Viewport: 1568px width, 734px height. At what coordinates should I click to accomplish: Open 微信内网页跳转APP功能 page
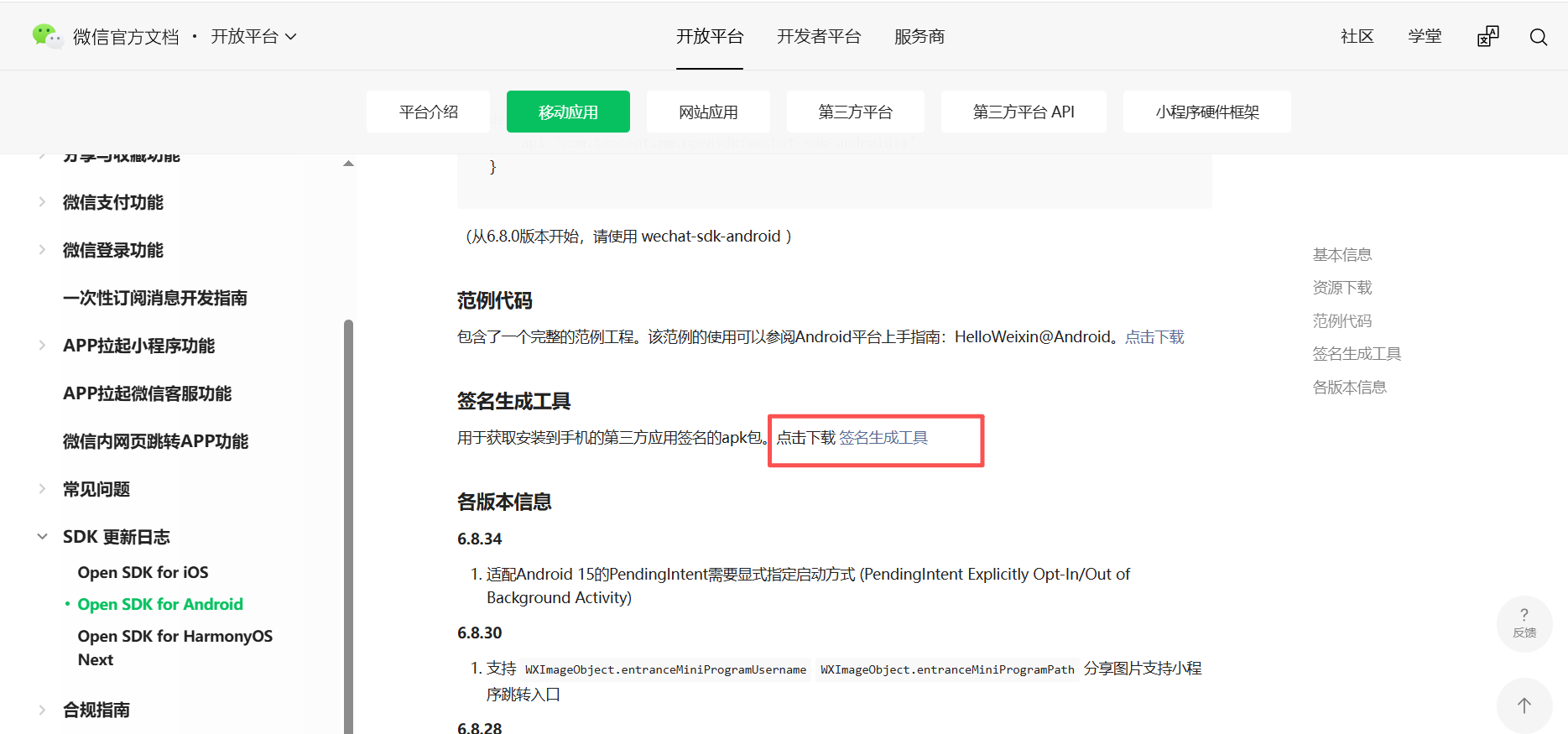point(155,441)
